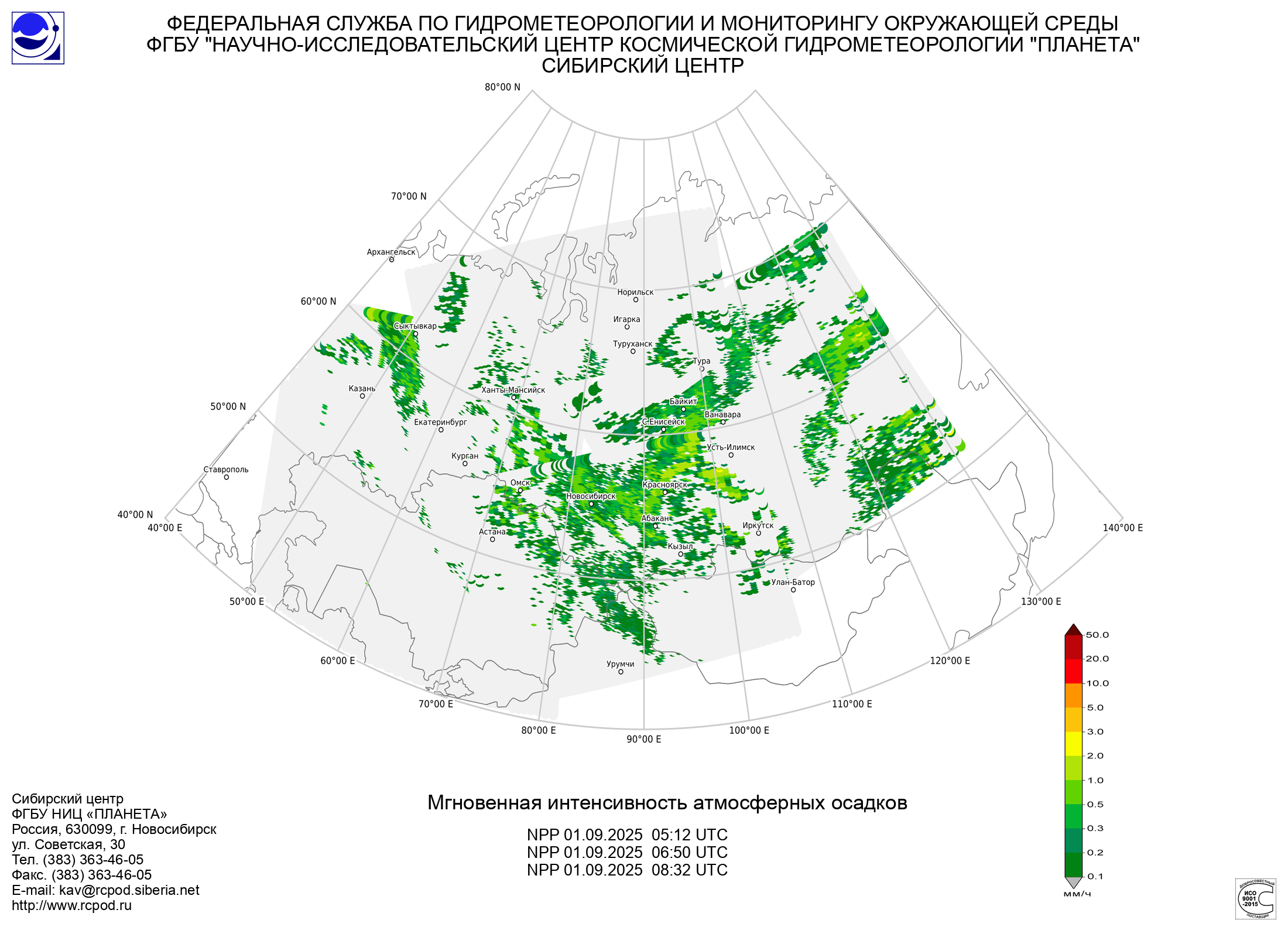Click the E-mail kav@rcpod.siberia.net text
Image resolution: width=1288 pixels, height=937 pixels.
105,890
